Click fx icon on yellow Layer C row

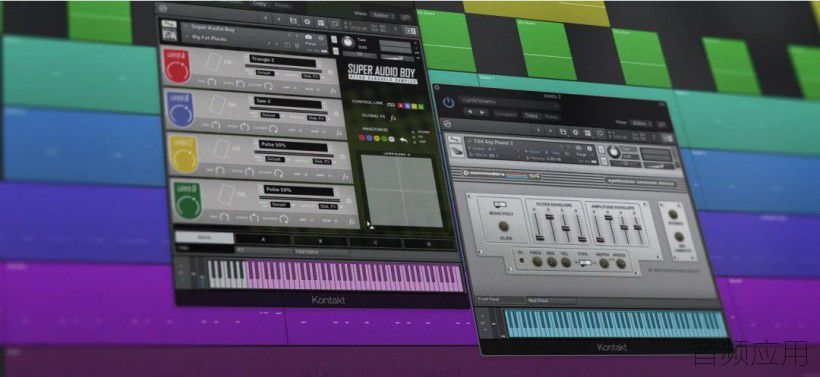tap(345, 177)
